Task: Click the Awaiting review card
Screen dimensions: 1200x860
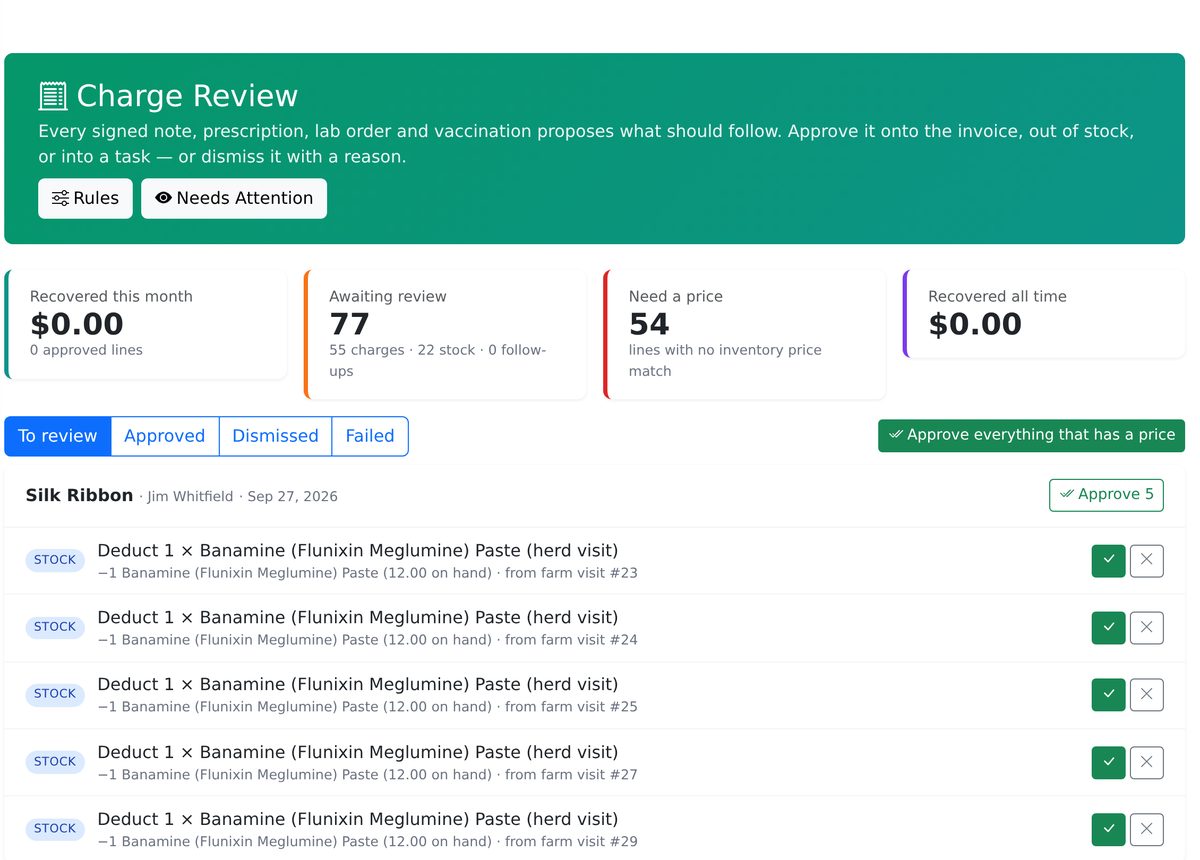Action: (445, 334)
